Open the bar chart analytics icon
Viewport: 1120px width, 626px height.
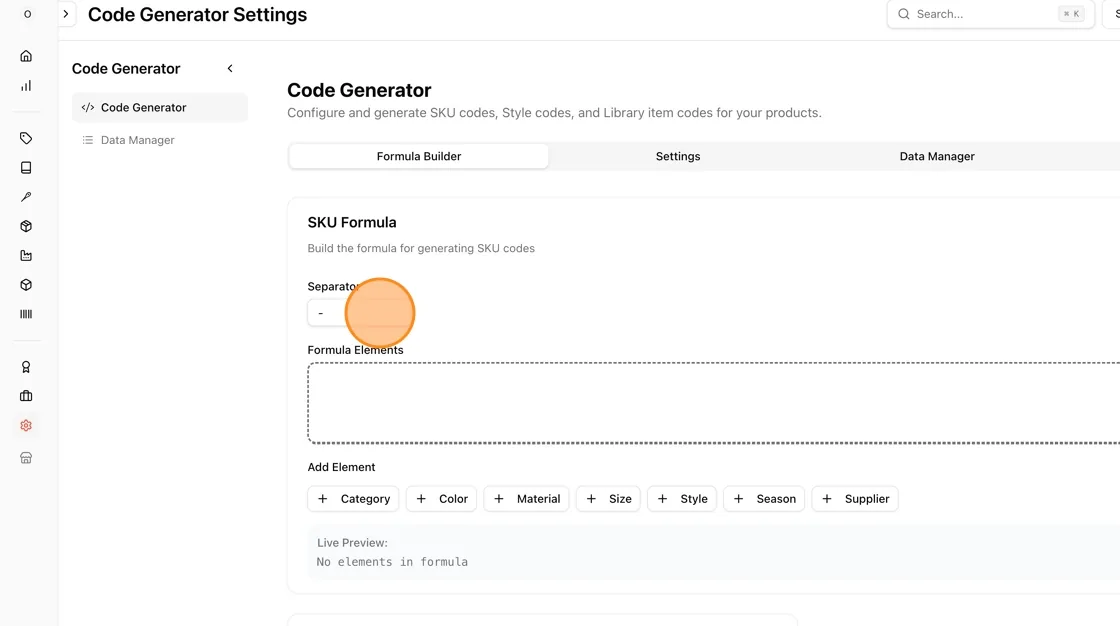[26, 86]
